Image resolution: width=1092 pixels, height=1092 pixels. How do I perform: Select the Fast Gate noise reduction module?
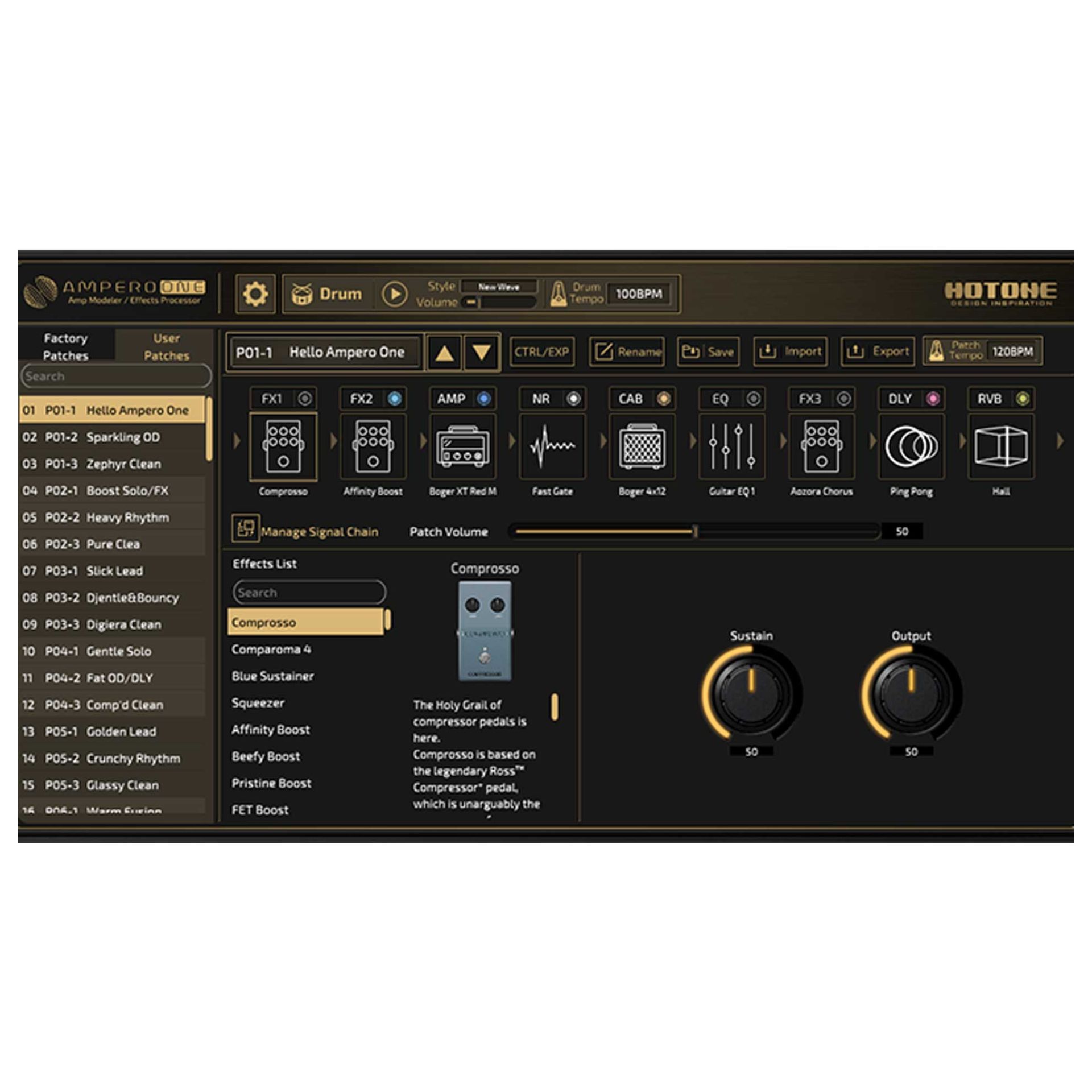(x=552, y=446)
